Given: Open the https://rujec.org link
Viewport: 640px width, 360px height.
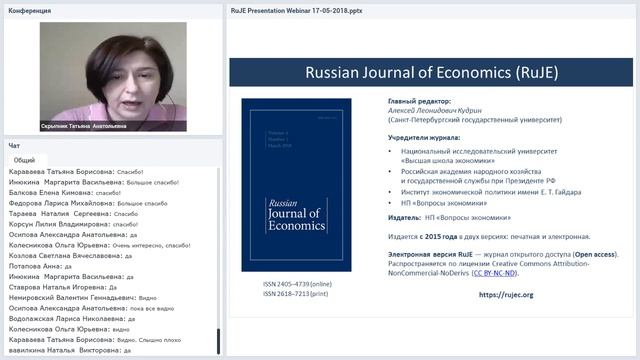Looking at the screenshot, I should [506, 294].
